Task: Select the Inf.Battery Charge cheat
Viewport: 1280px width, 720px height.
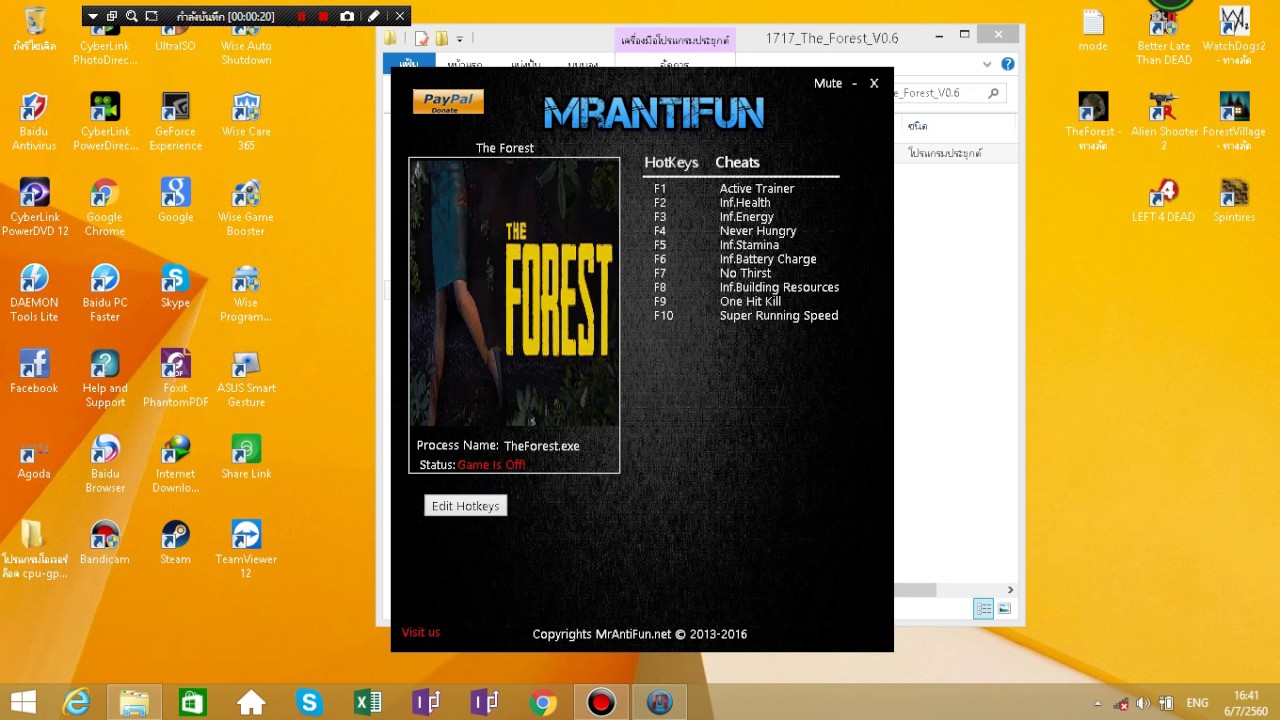Action: (x=768, y=259)
